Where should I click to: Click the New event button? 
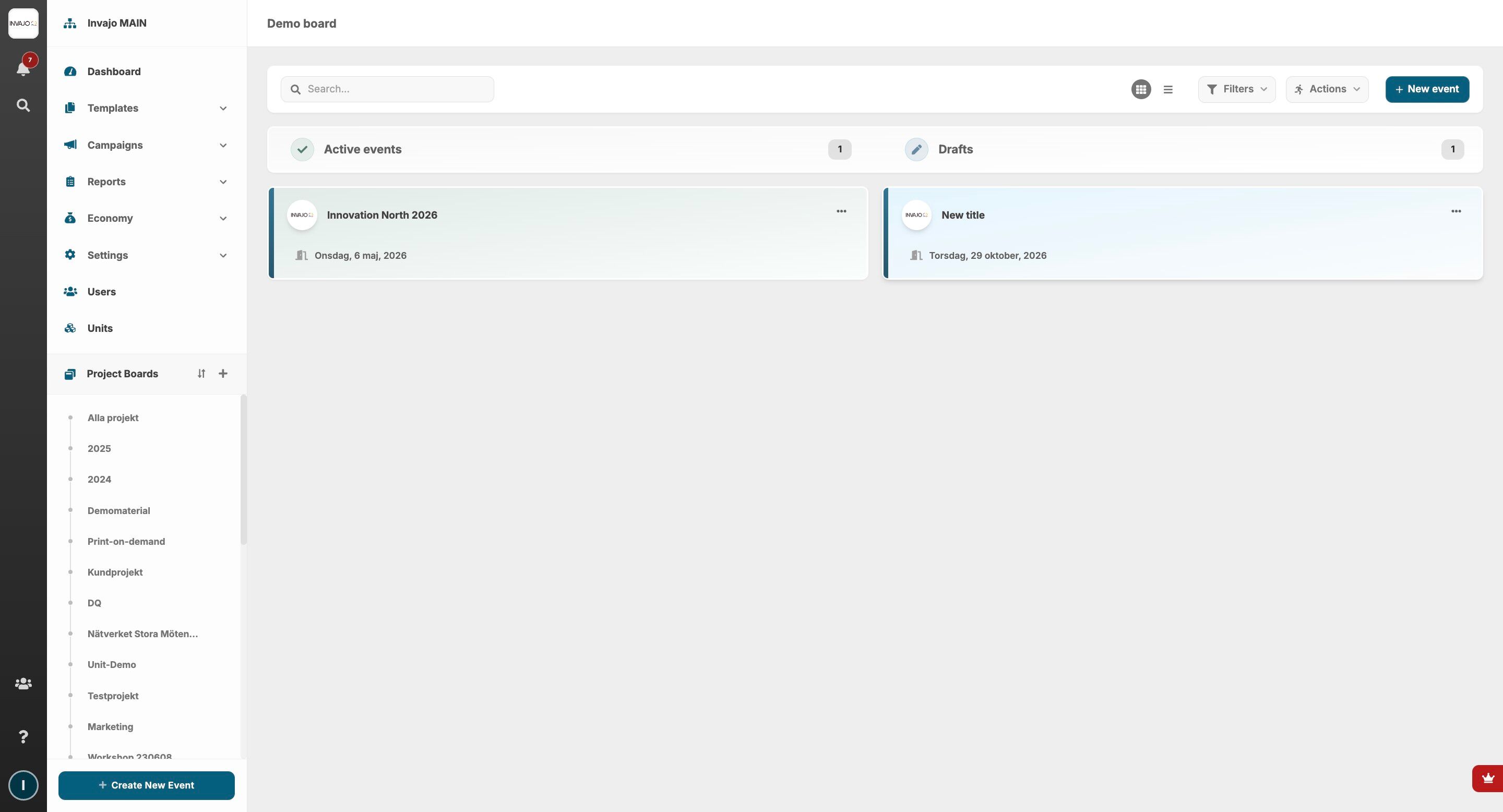[x=1427, y=89]
